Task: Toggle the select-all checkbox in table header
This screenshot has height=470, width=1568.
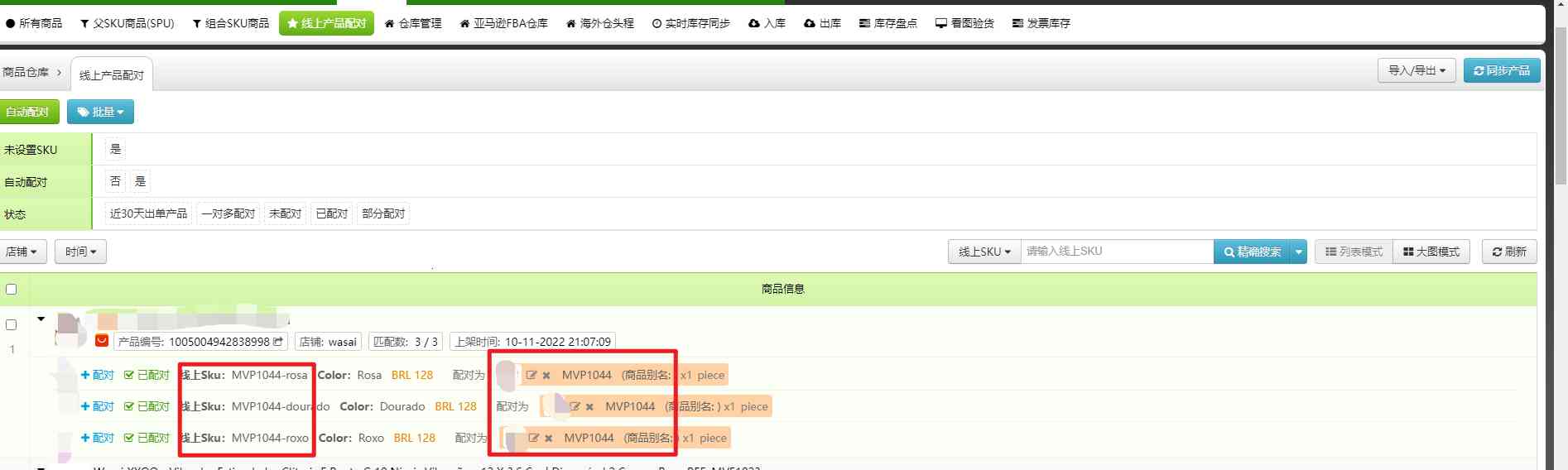Action: [12, 289]
